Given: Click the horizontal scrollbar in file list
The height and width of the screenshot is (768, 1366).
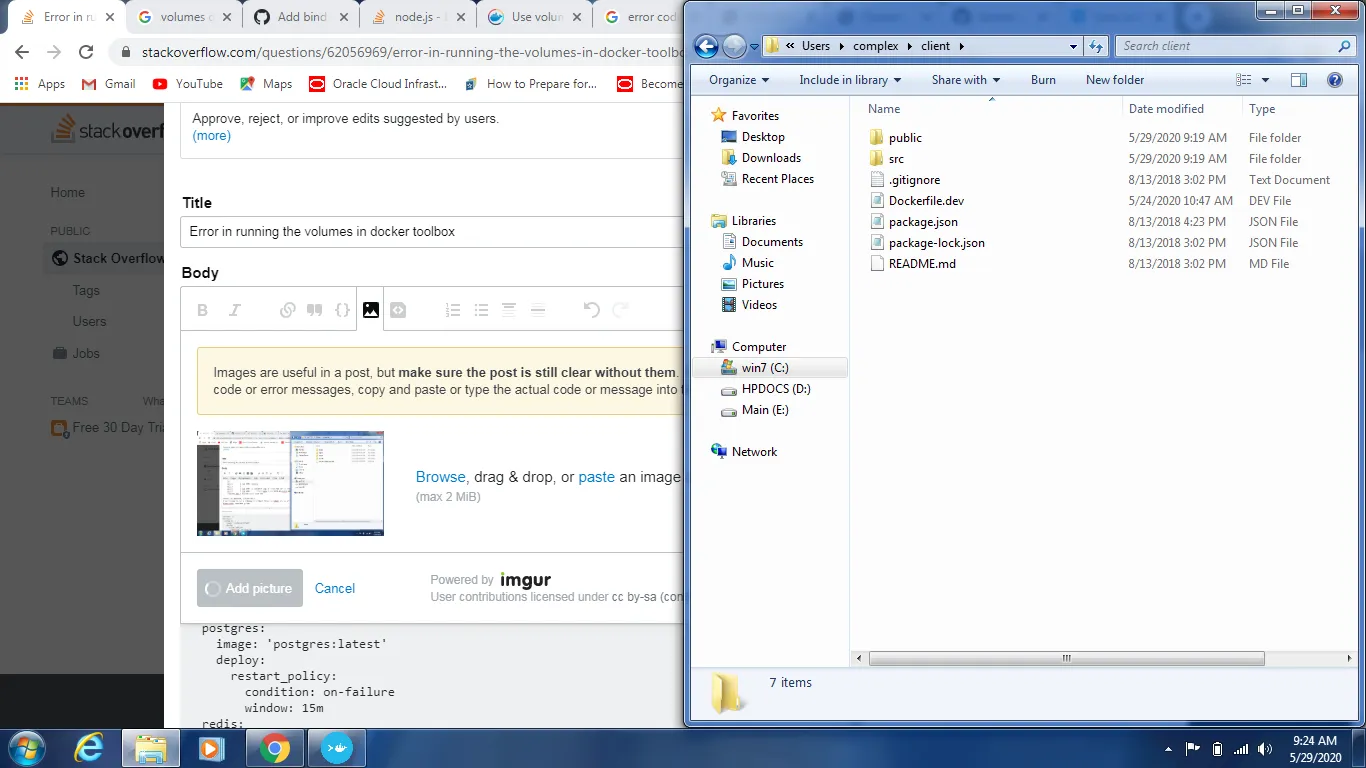Looking at the screenshot, I should [x=1067, y=658].
